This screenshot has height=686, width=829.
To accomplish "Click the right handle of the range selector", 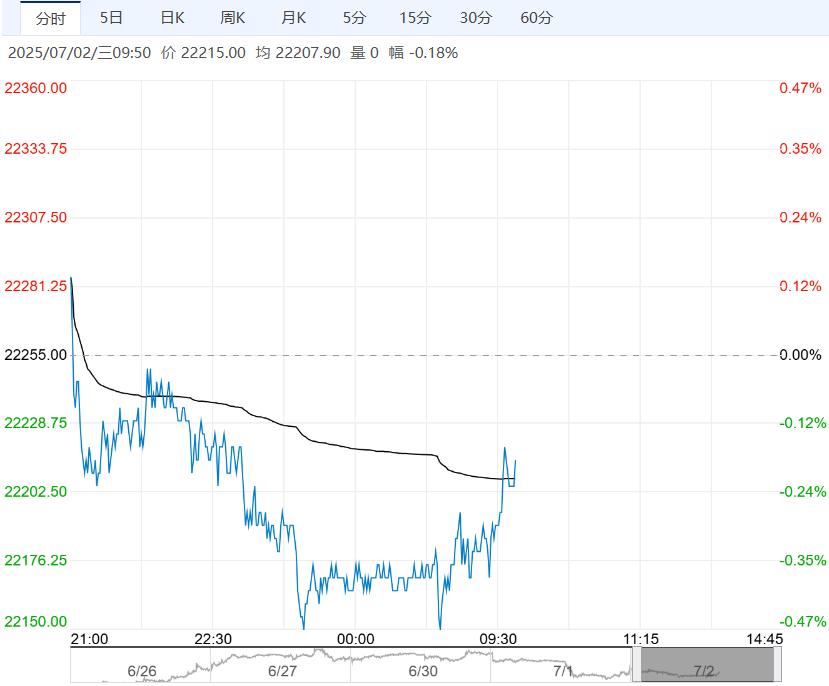I will (x=778, y=664).
